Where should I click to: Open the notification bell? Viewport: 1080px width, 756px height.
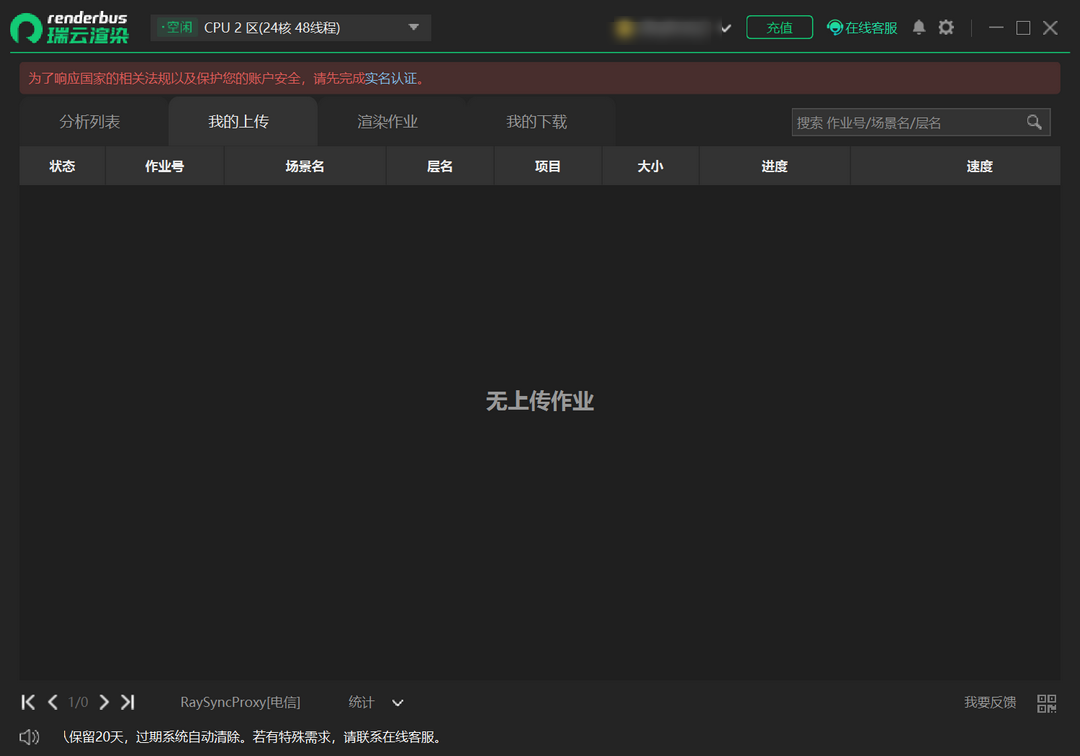click(918, 27)
